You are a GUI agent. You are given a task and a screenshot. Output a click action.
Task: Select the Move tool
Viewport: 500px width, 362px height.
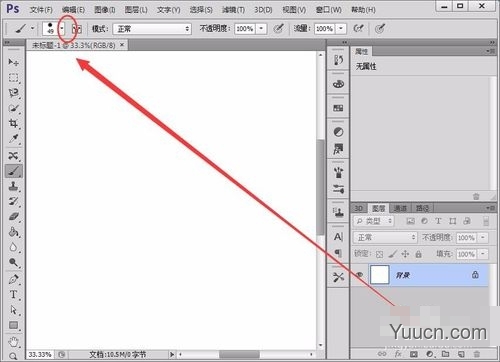tap(13, 62)
